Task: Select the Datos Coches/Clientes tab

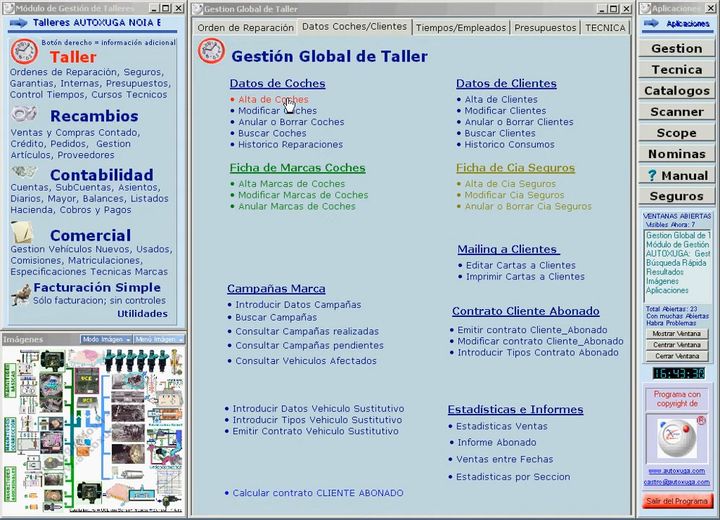Action: 354,27
